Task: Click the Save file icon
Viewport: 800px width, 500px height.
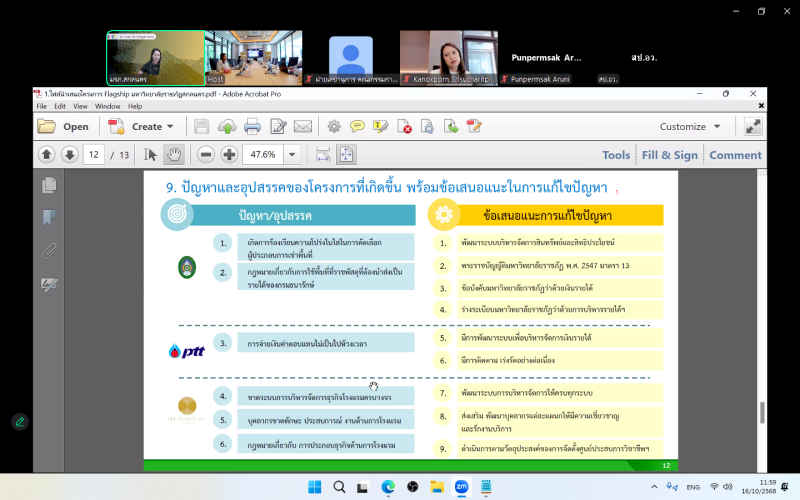Action: 201,126
